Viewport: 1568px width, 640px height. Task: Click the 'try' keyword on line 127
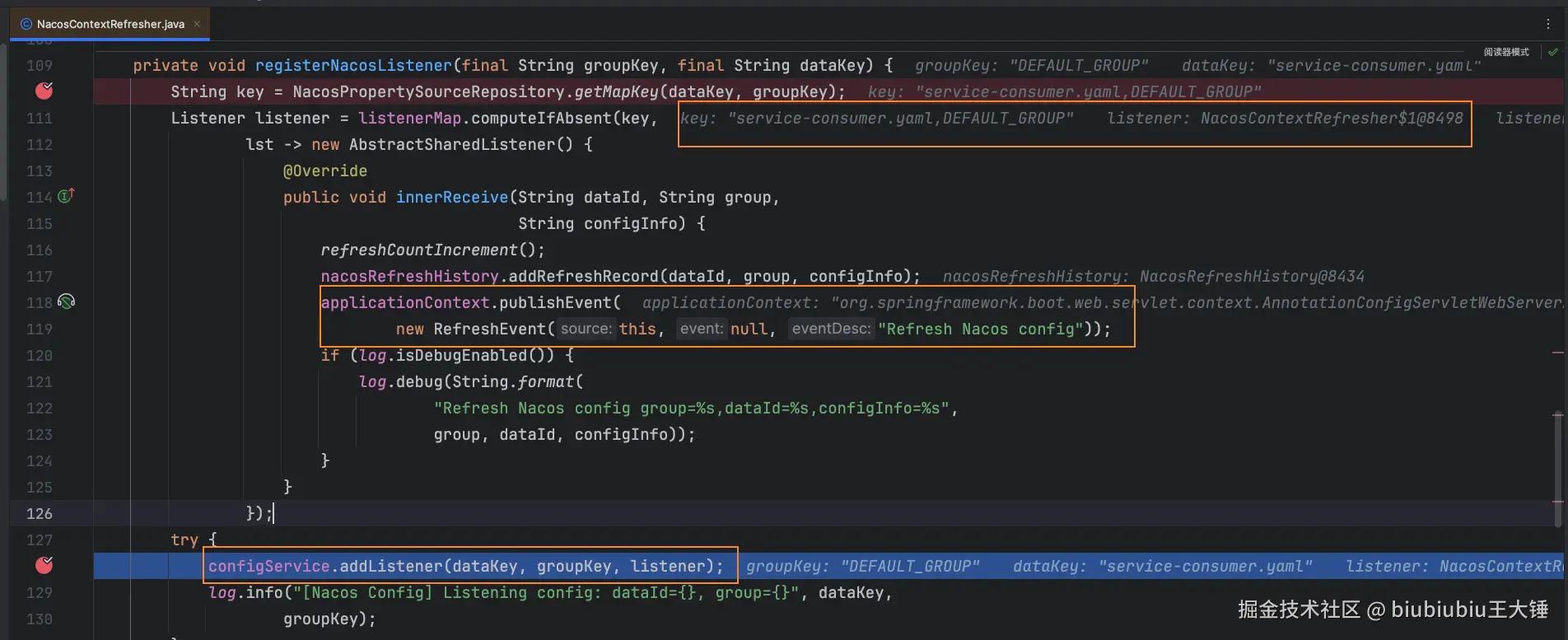(x=184, y=540)
